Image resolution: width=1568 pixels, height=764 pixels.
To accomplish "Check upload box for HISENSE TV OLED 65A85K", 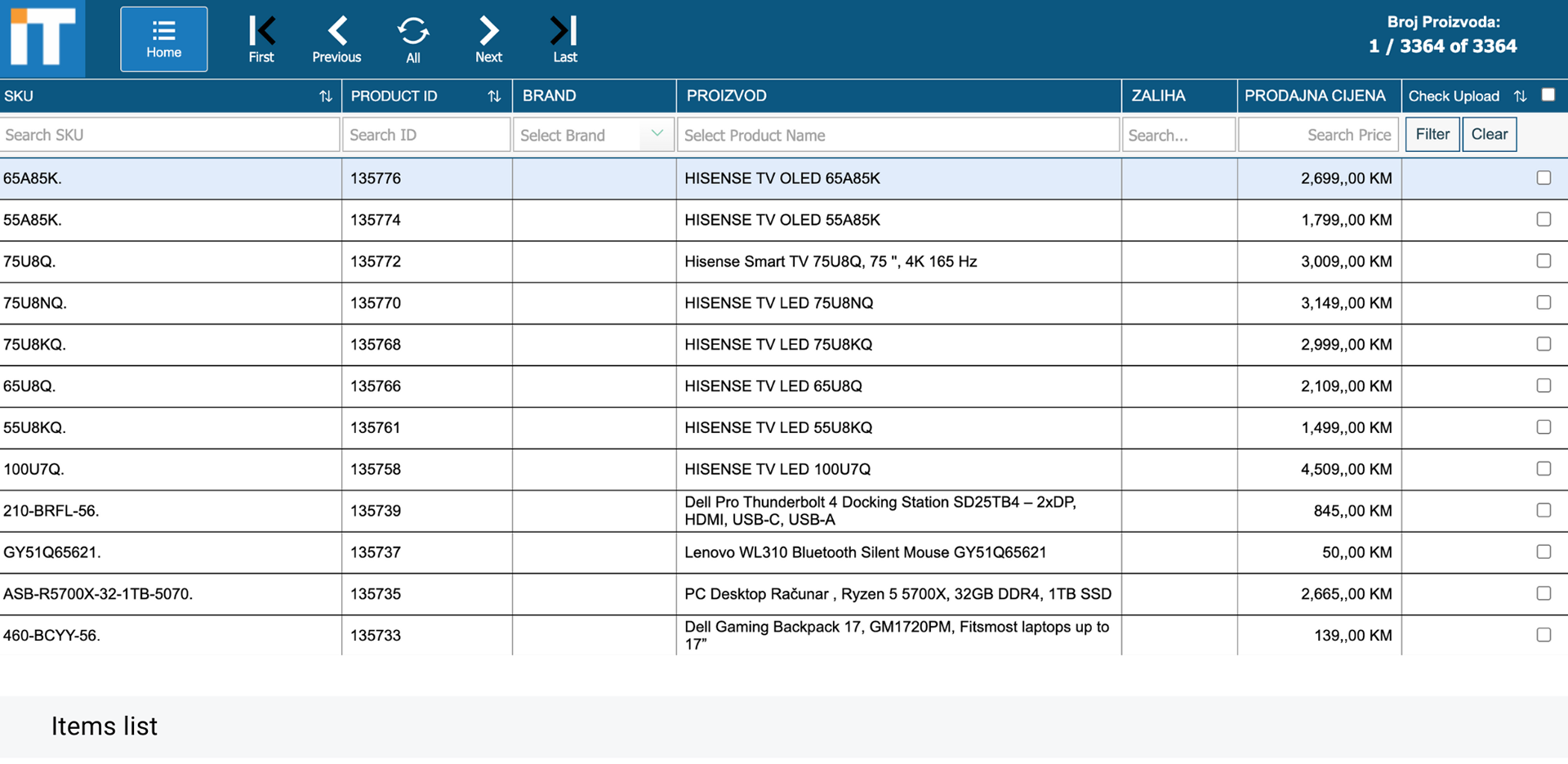I will point(1543,177).
